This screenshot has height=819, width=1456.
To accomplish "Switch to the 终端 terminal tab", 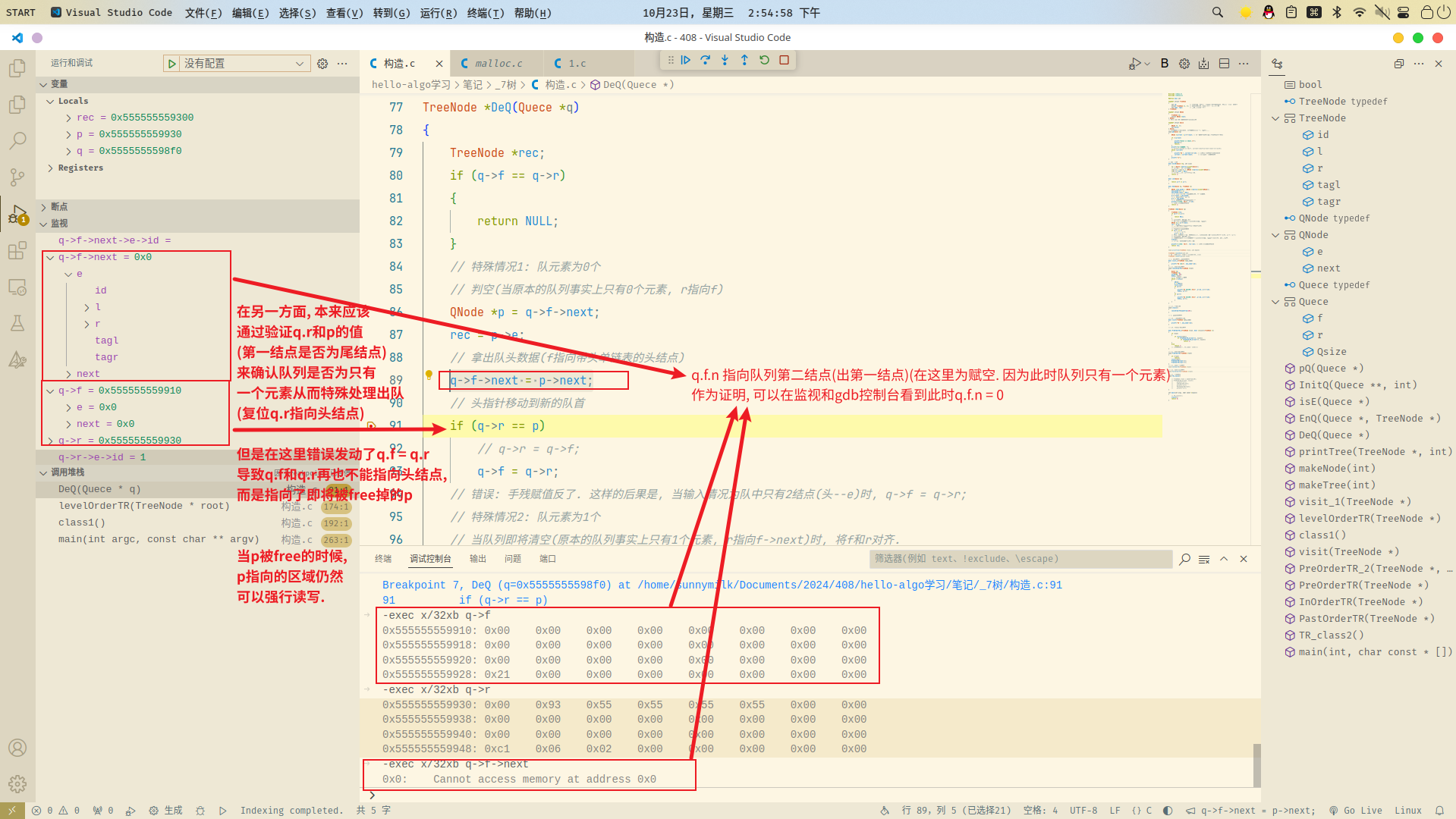I will click(x=383, y=559).
